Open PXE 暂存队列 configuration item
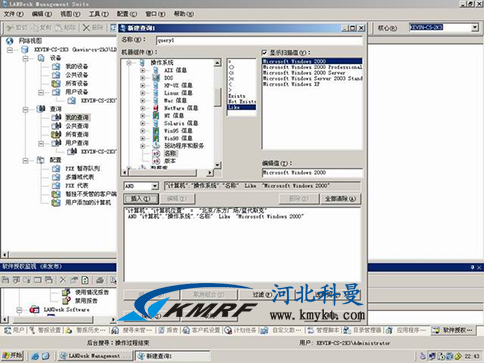 [x=82, y=168]
